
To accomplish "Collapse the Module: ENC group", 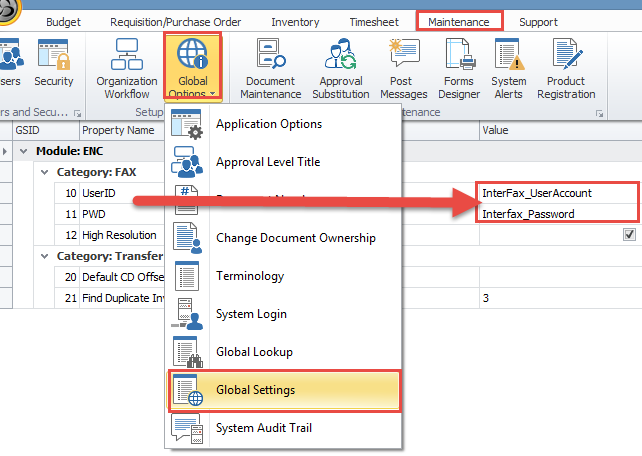I will click(24, 151).
